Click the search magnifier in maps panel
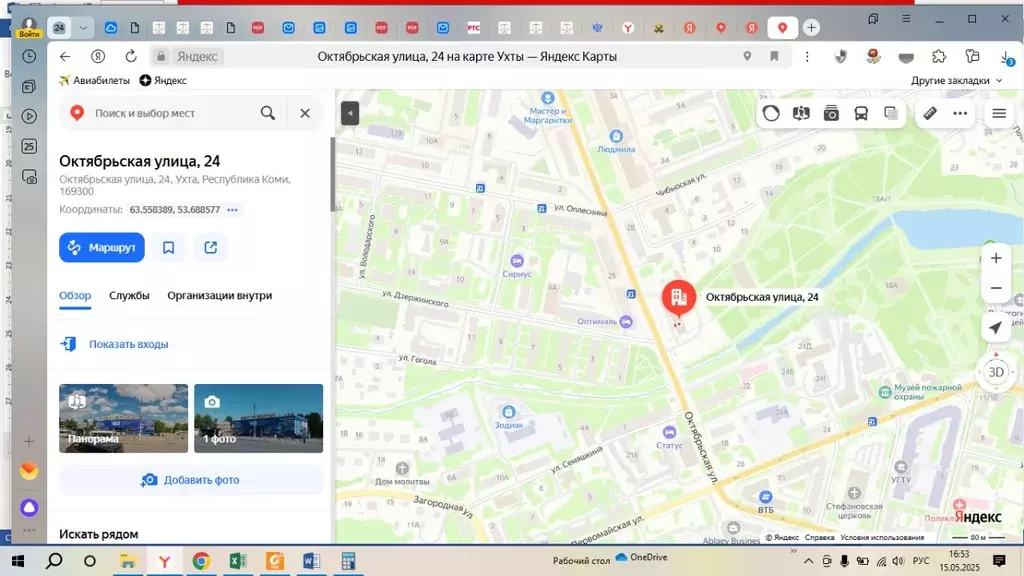Screen dimensions: 1024x576 pyautogui.click(x=268, y=113)
